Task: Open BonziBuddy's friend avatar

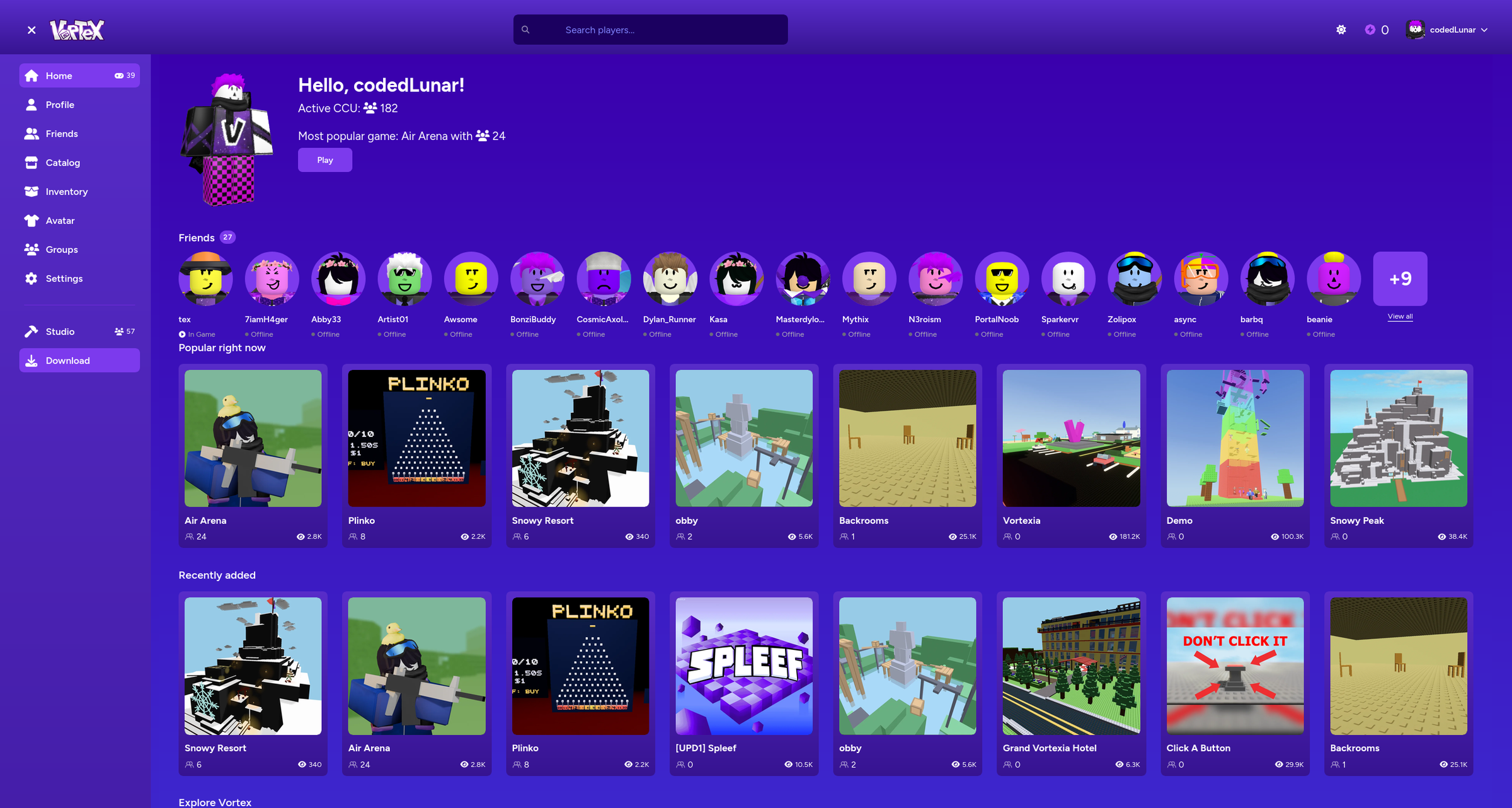Action: pos(537,279)
